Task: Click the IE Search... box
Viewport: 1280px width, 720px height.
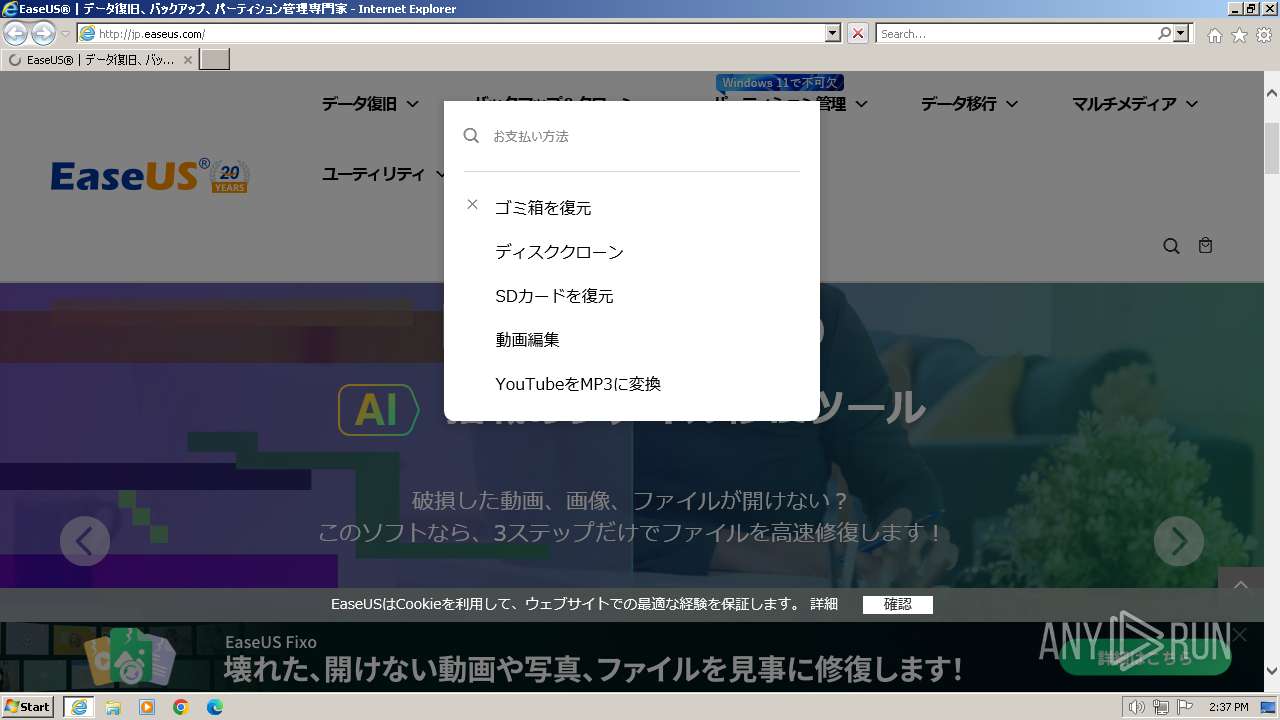Action: (1017, 34)
